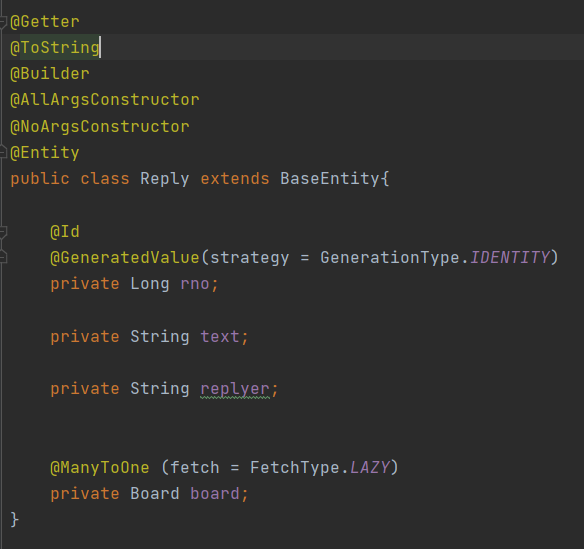The height and width of the screenshot is (549, 584).
Task: Click the Board type name
Action: coord(155,494)
